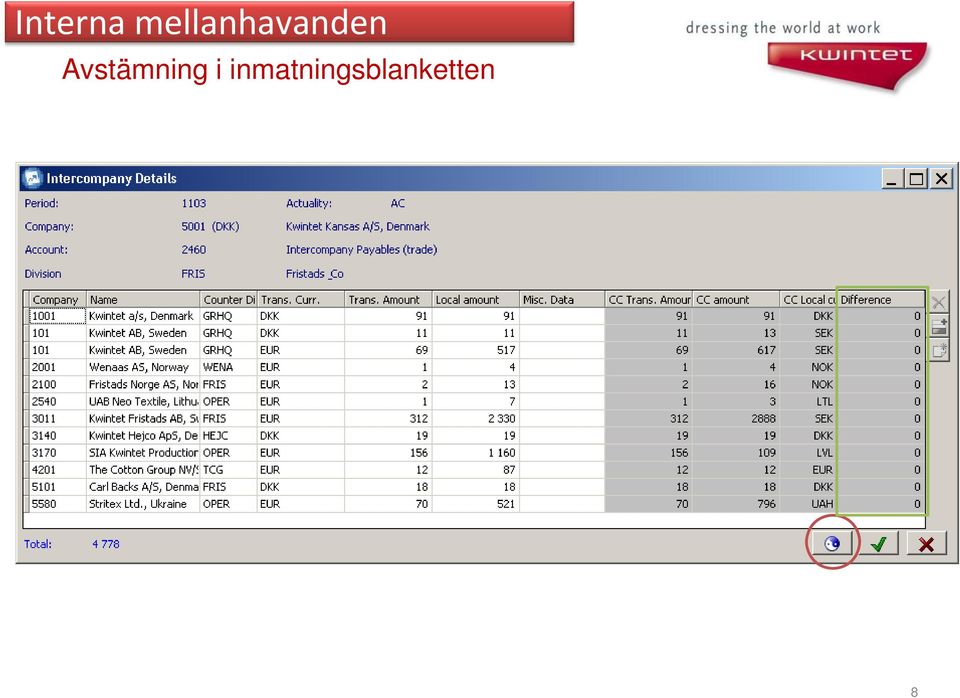Close the Intercompany Details window
Image resolution: width=960 pixels, height=698 pixels.
(942, 179)
